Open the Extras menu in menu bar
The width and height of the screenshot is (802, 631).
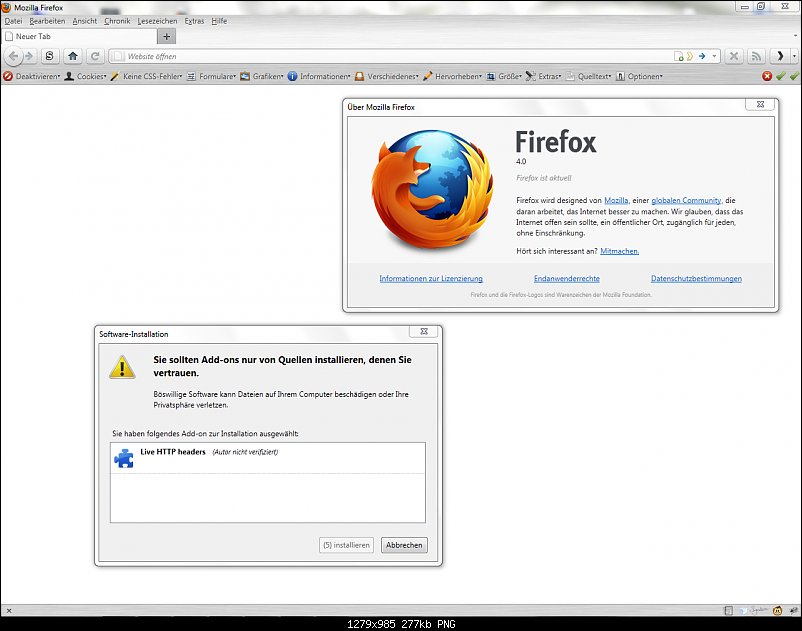194,21
